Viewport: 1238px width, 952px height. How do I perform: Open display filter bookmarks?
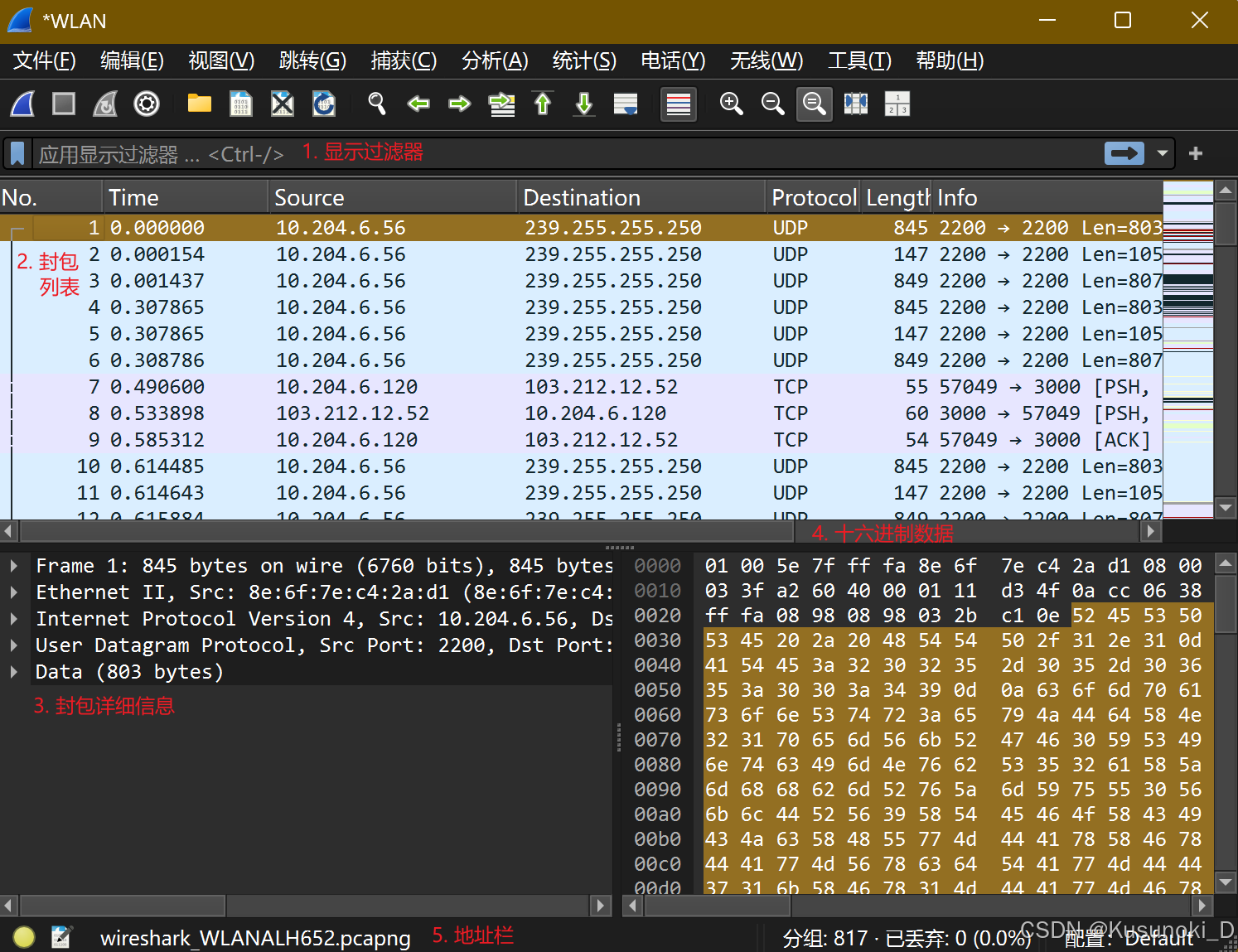click(17, 153)
